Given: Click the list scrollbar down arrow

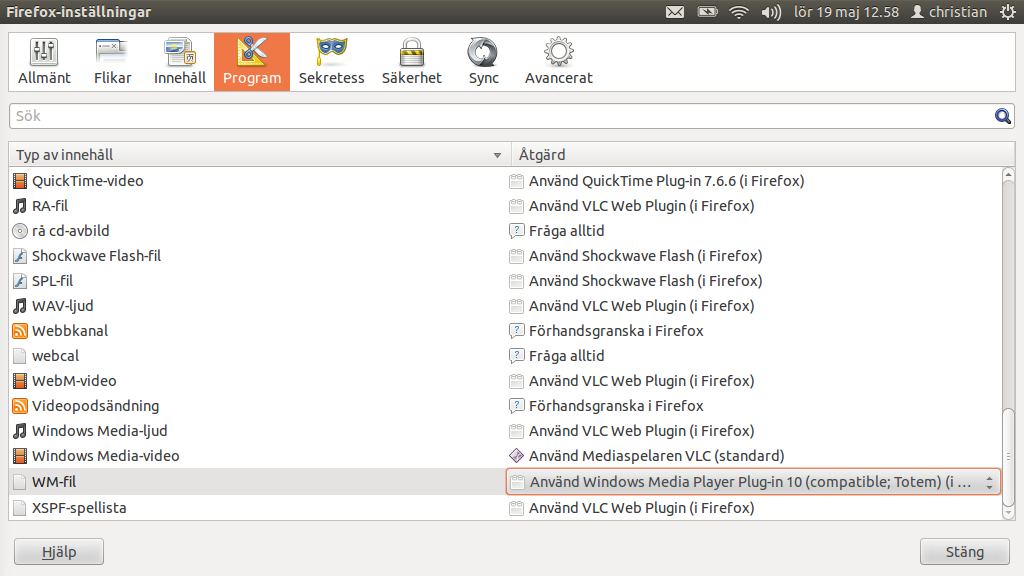Looking at the screenshot, I should [1008, 514].
